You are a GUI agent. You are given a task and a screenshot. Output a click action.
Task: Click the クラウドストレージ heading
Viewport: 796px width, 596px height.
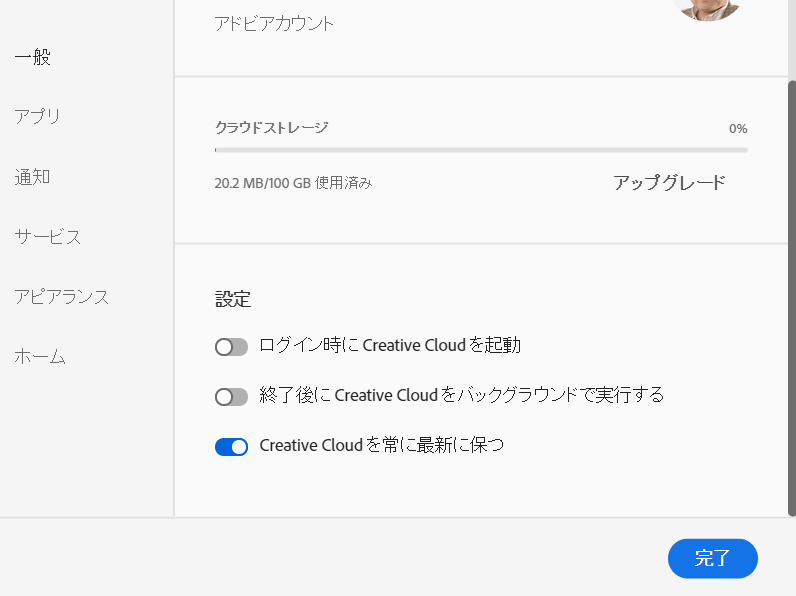click(272, 128)
